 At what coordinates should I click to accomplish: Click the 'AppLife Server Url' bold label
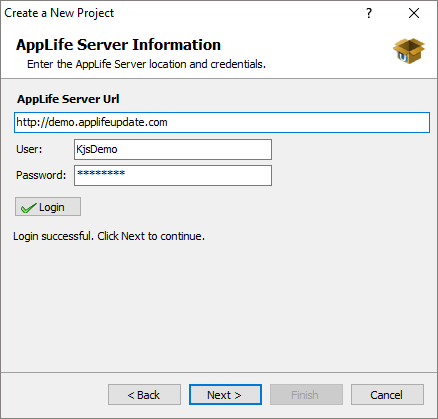coord(68,99)
